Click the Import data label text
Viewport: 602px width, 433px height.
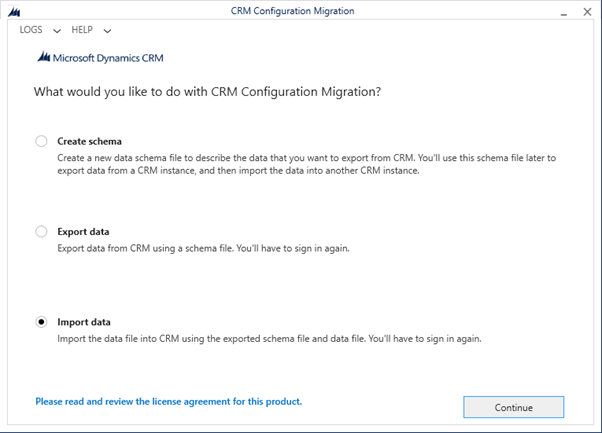click(84, 322)
